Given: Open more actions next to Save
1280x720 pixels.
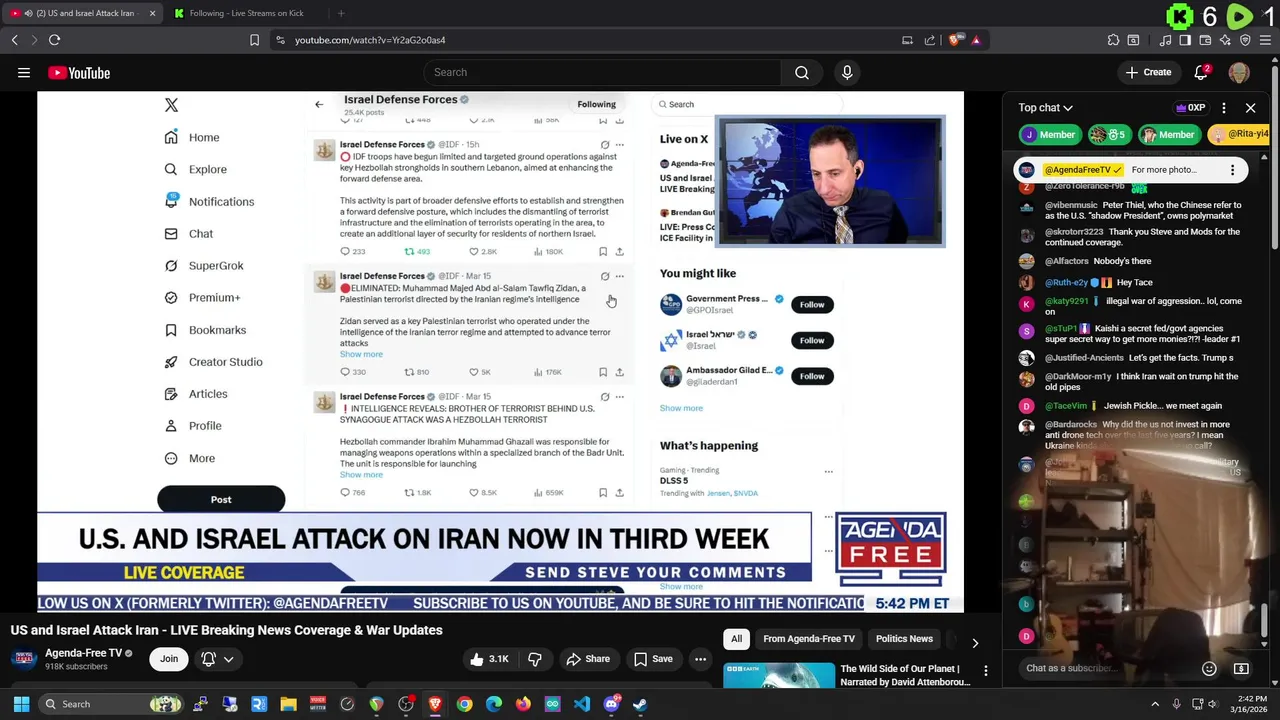Looking at the screenshot, I should [700, 659].
